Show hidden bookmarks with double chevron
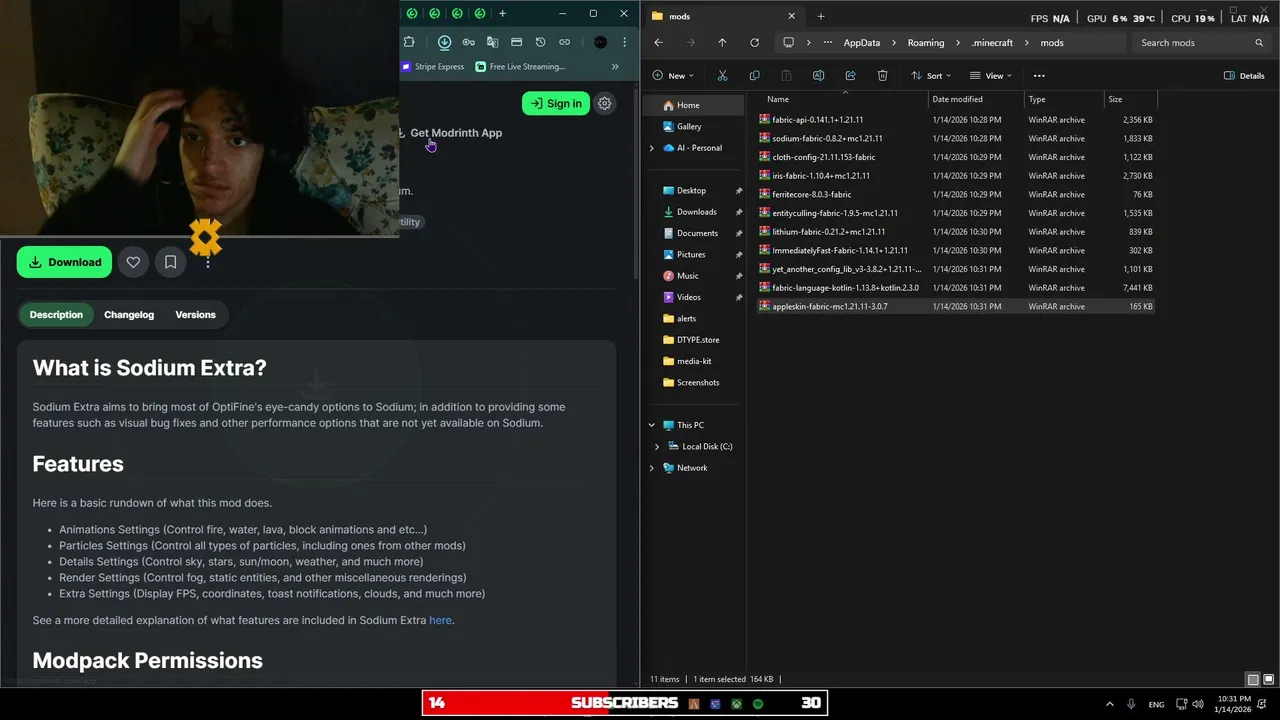The width and height of the screenshot is (1280, 720). click(x=615, y=66)
